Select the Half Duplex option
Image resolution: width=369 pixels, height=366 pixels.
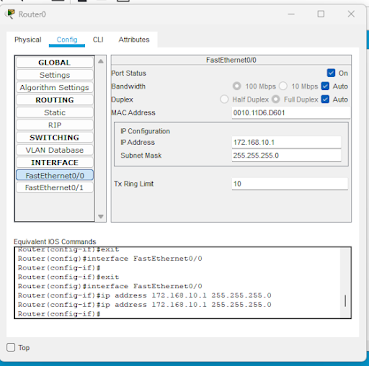click(224, 99)
